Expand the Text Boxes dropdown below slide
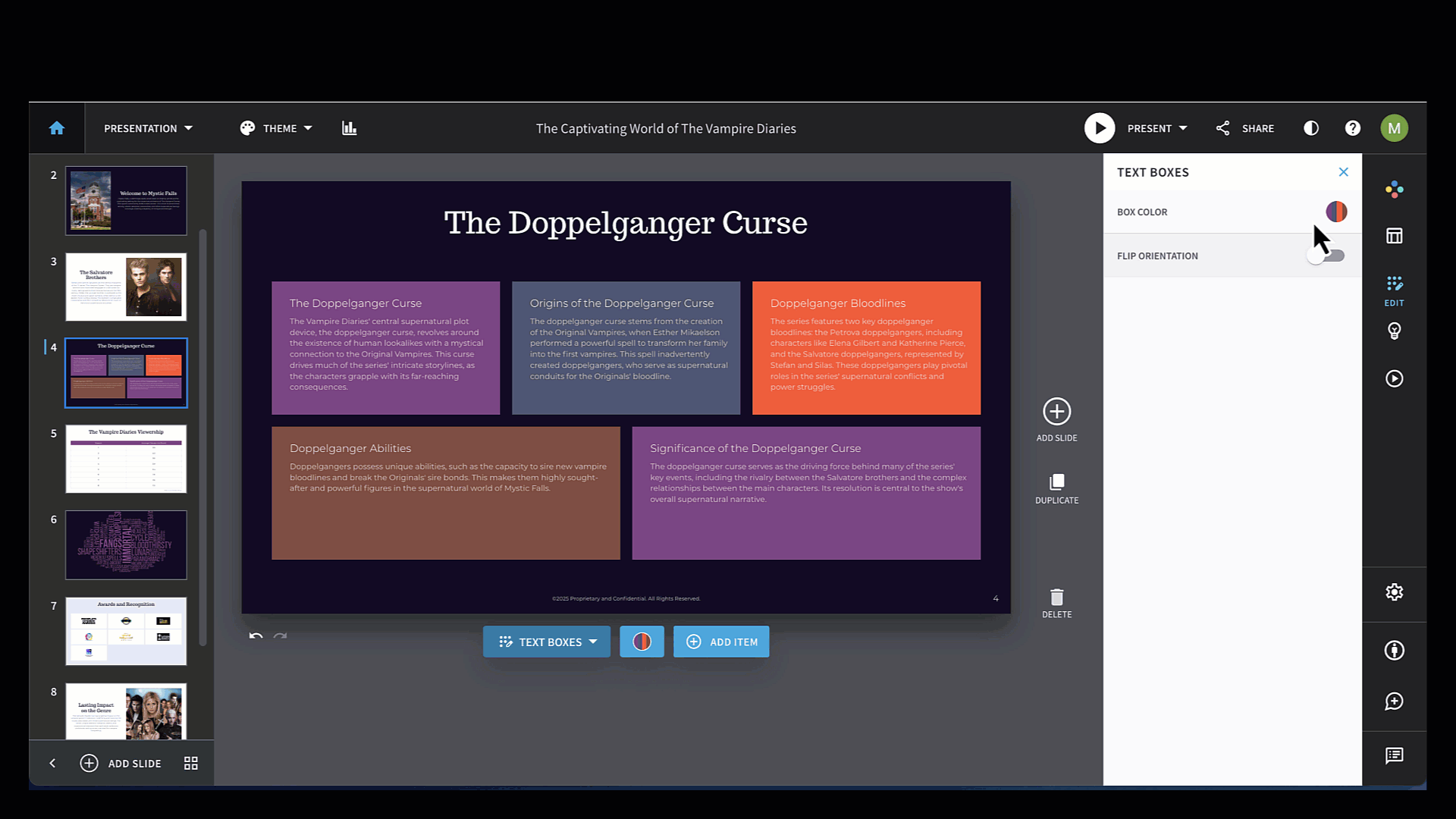1456x819 pixels. [547, 642]
